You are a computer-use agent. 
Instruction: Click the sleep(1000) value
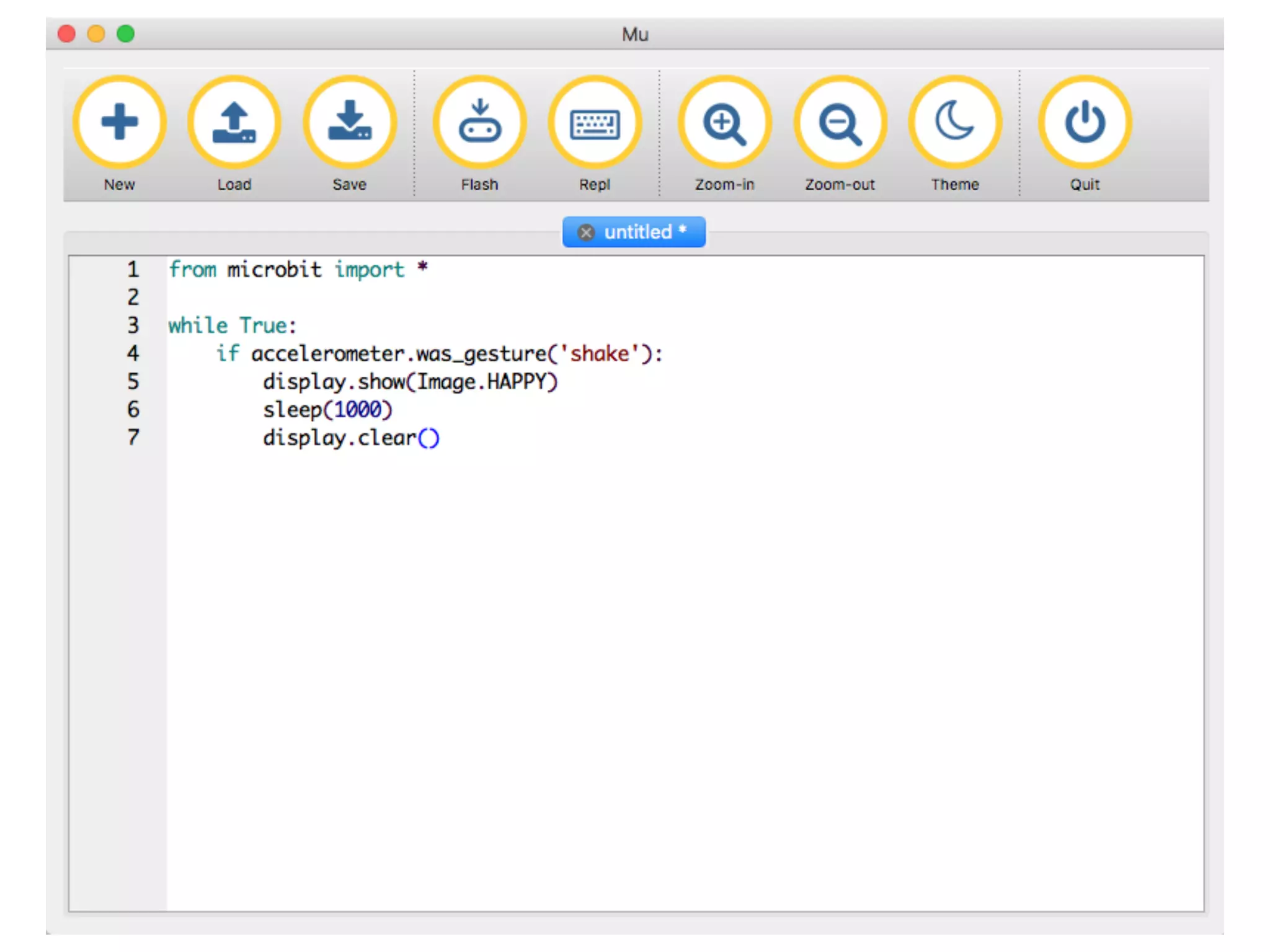(358, 410)
